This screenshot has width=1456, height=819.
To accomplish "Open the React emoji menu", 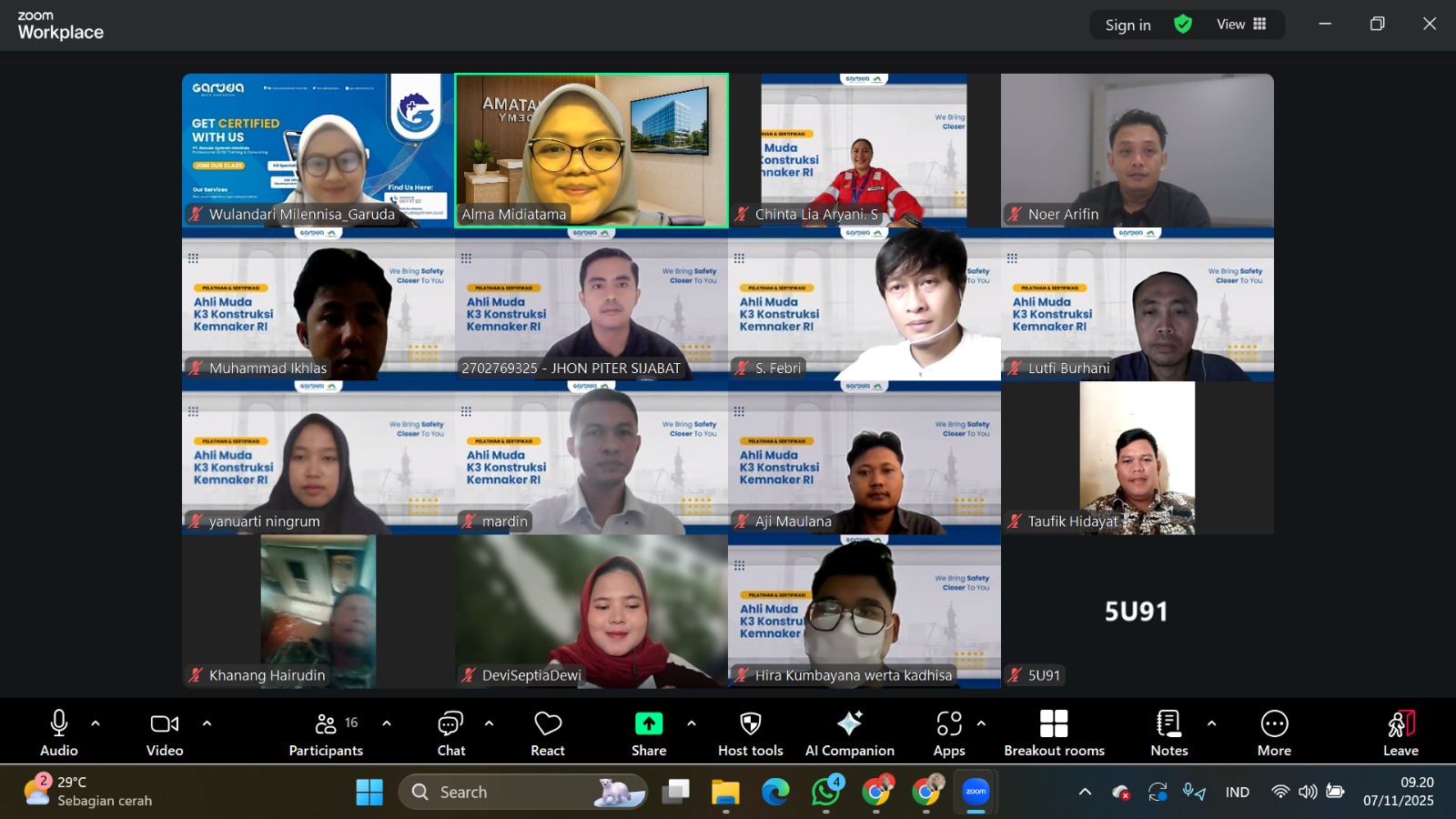I will point(548,733).
